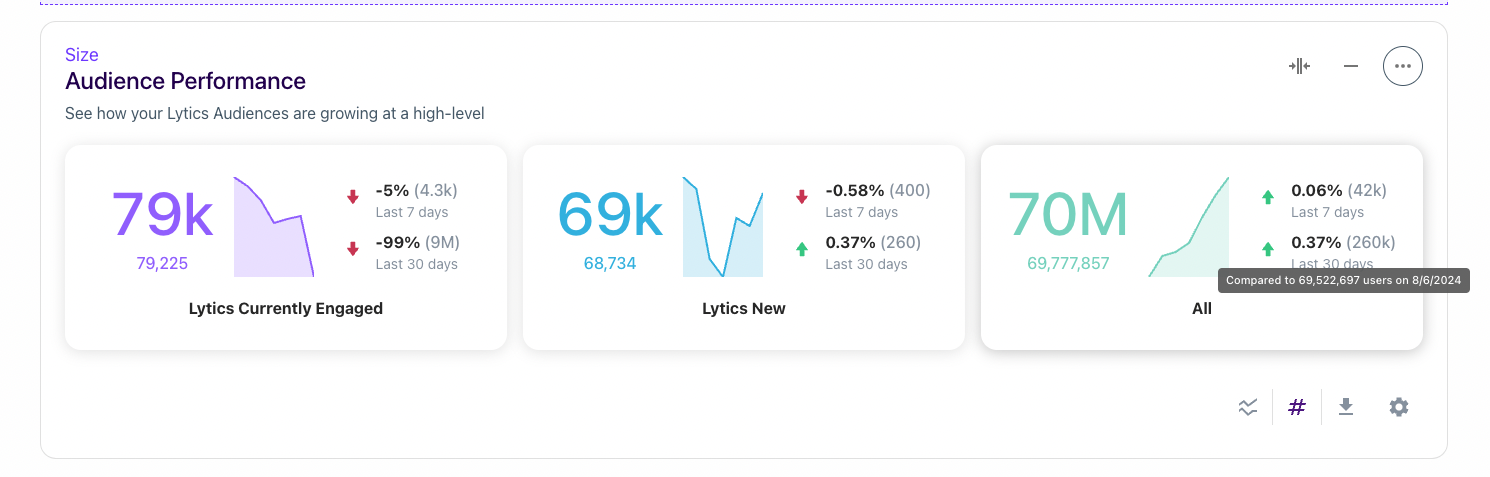Click the green up arrow beside 0.06%

[1268, 198]
